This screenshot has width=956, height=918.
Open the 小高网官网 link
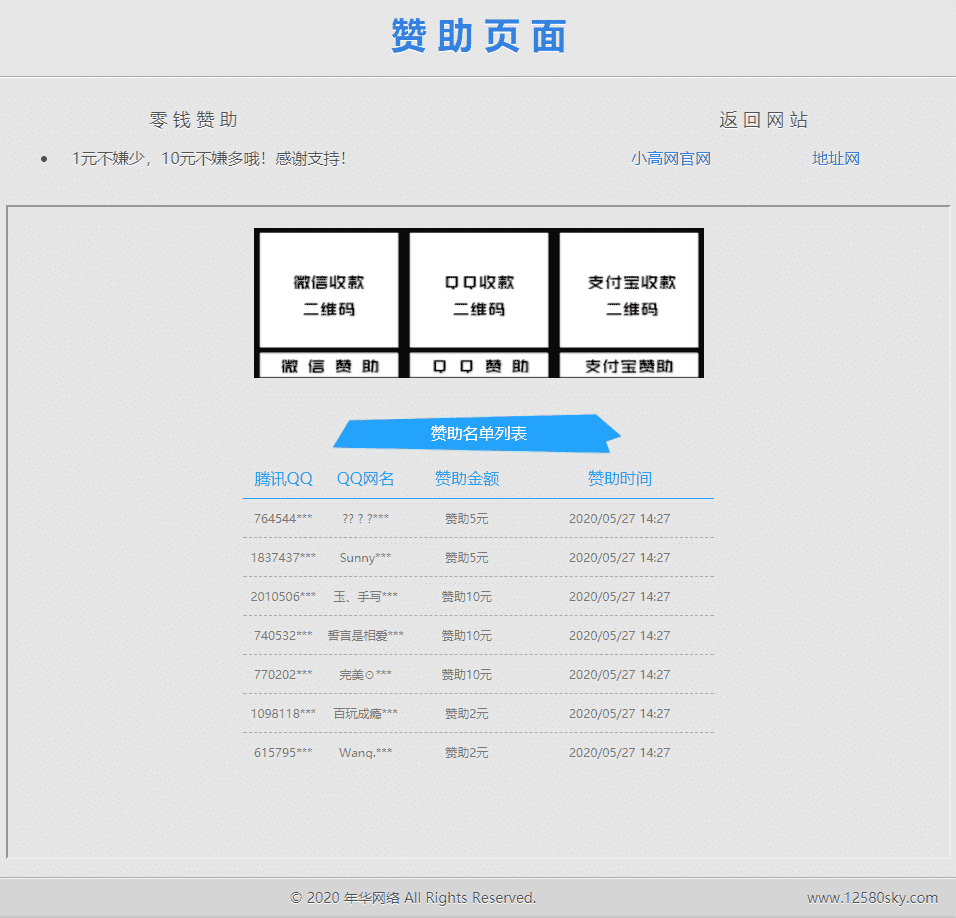click(x=671, y=158)
